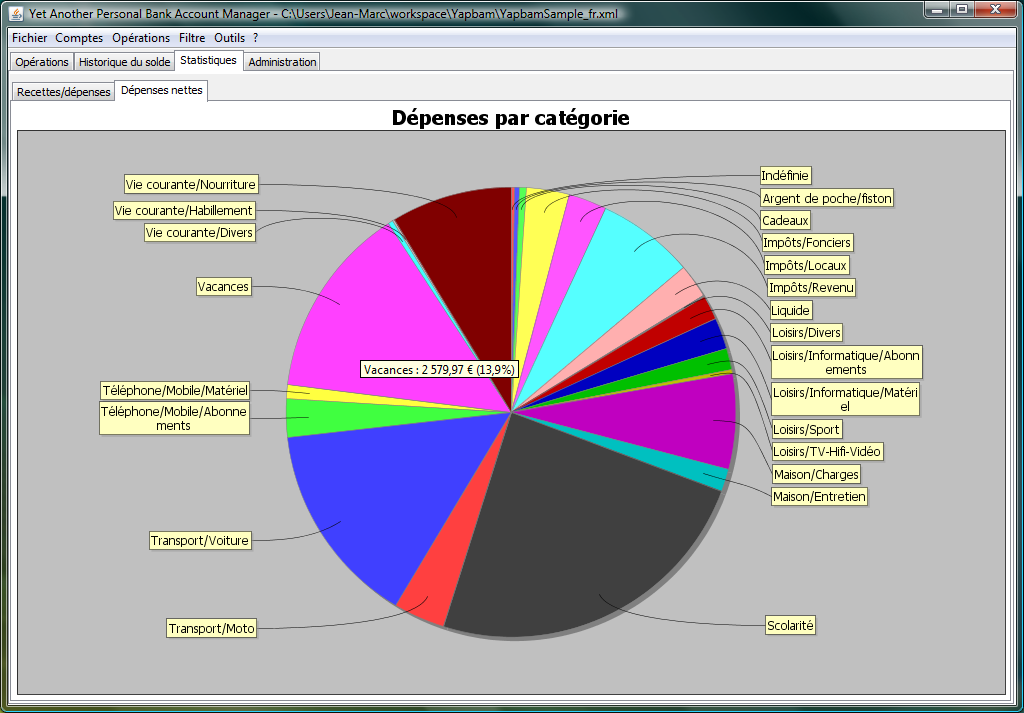Click the Maison/Charges label
Image resolution: width=1024 pixels, height=713 pixels.
(x=816, y=473)
